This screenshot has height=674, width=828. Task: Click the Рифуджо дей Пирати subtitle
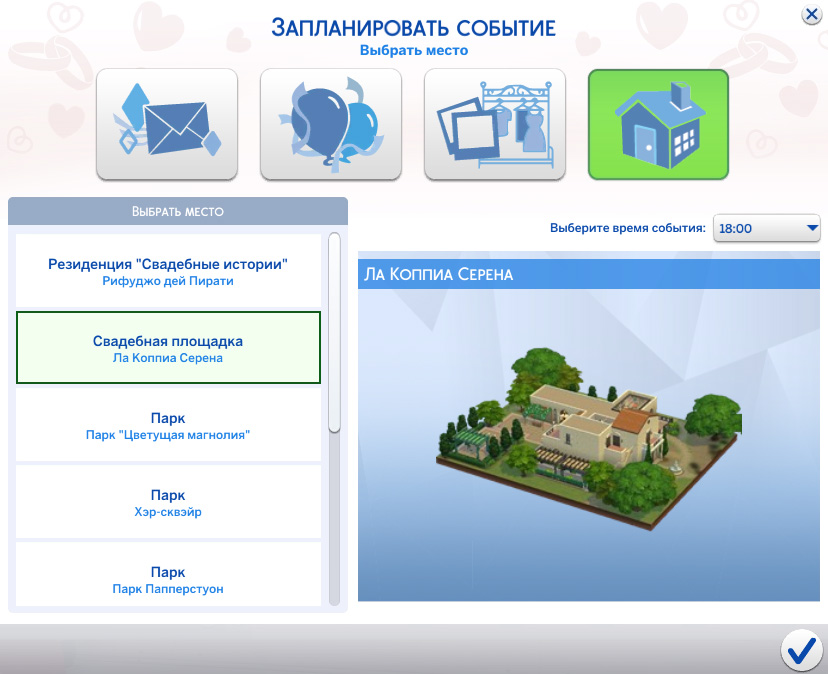pyautogui.click(x=168, y=281)
